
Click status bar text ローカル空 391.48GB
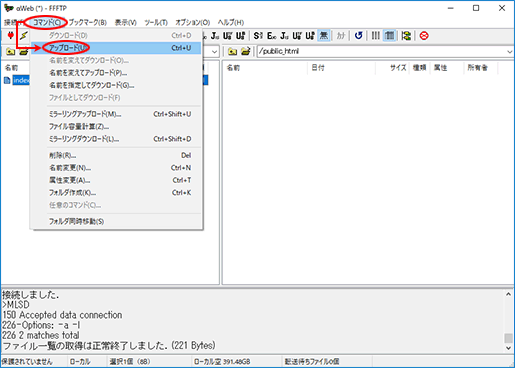click(222, 362)
